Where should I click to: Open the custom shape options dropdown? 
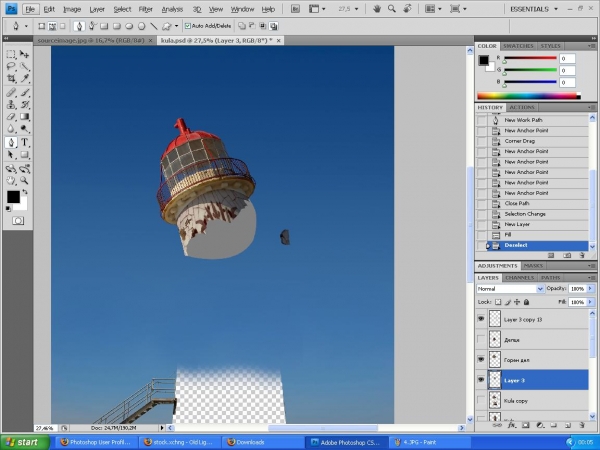pos(176,26)
